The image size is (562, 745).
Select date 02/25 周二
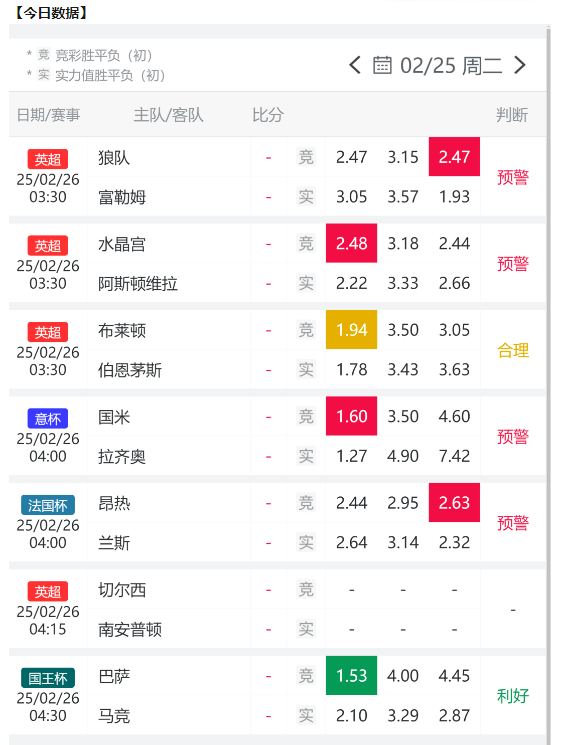(x=451, y=66)
